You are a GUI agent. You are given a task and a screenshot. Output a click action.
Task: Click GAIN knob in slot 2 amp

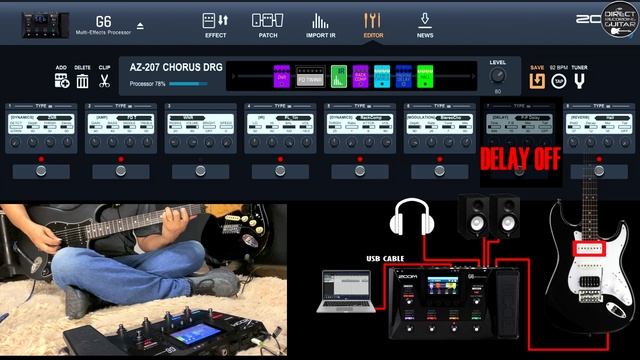click(95, 142)
